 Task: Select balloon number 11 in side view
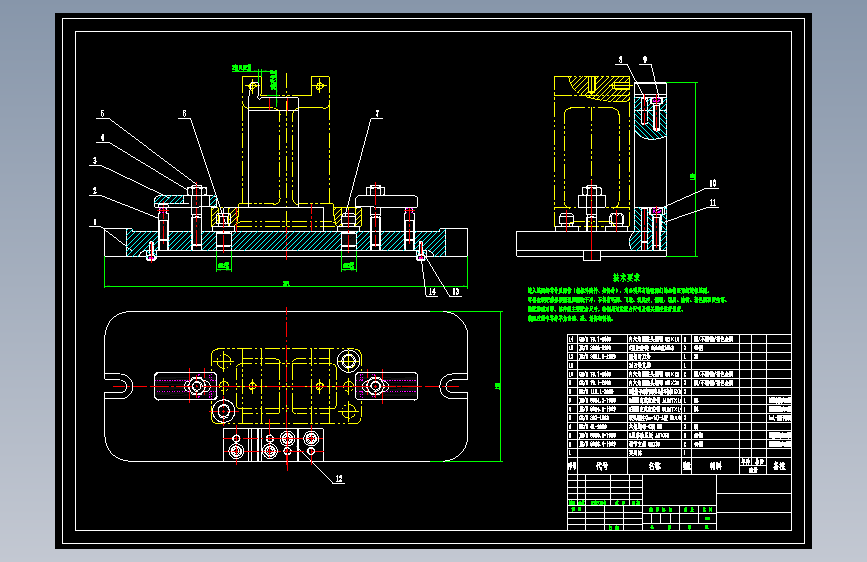tap(713, 202)
